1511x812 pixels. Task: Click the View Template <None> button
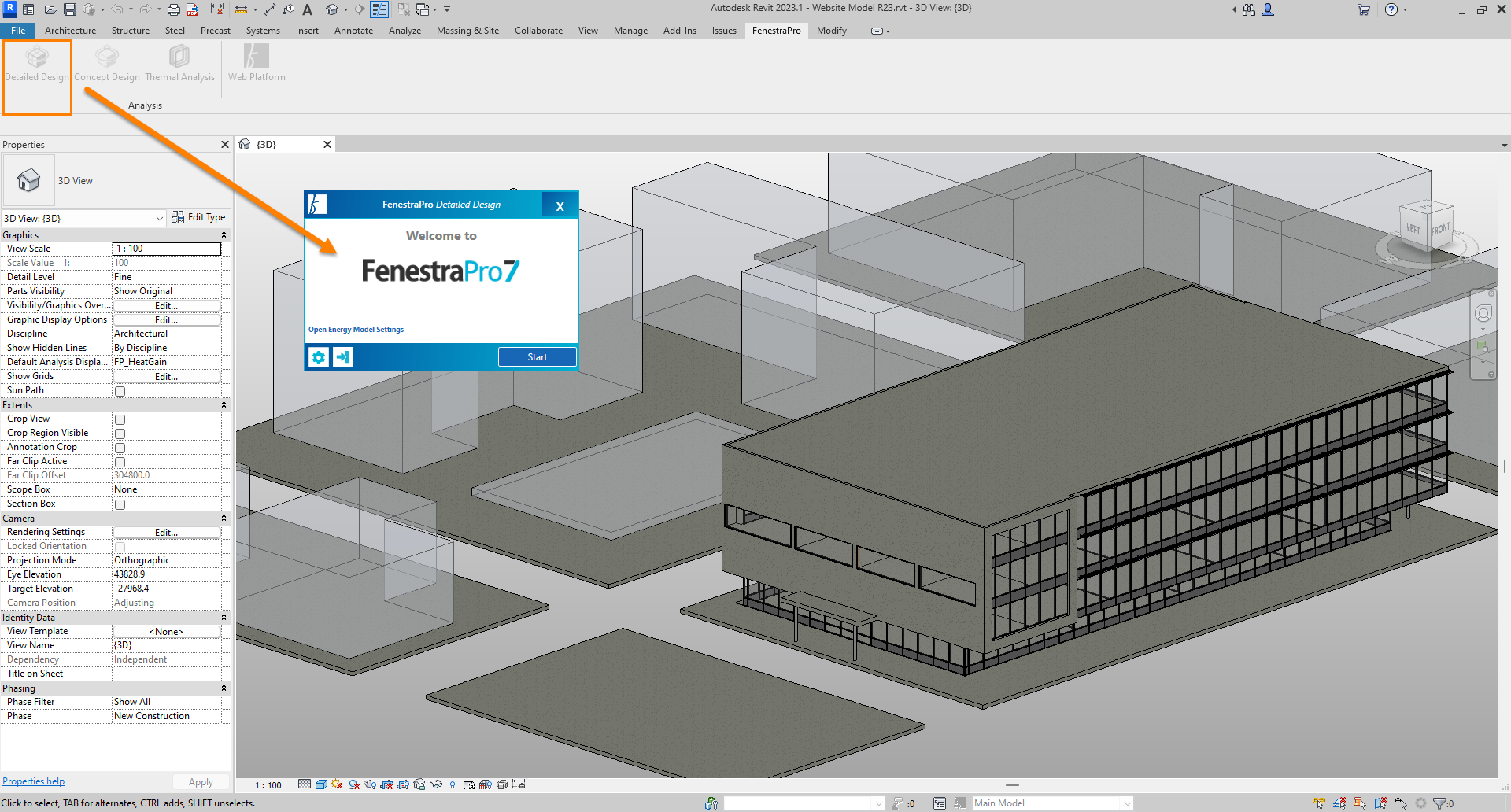tap(166, 631)
